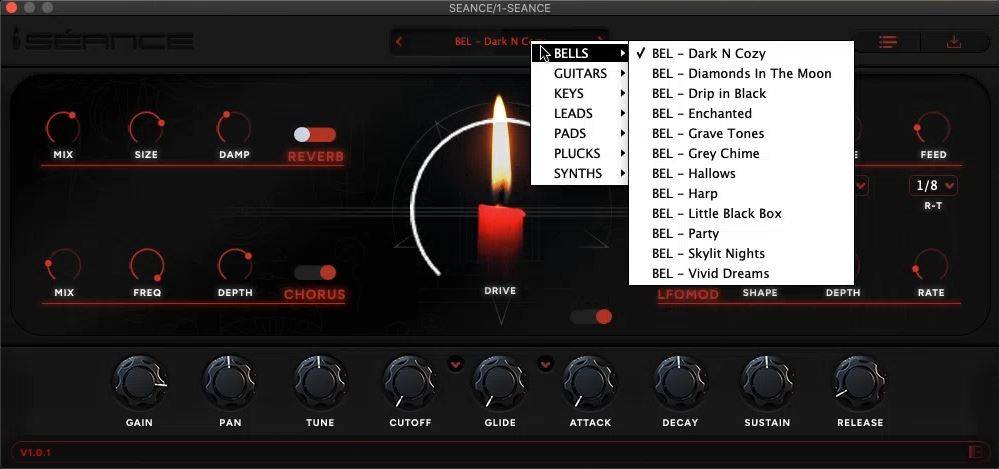
Task: Select preset BEL - Drip in Black
Action: pyautogui.click(x=741, y=94)
